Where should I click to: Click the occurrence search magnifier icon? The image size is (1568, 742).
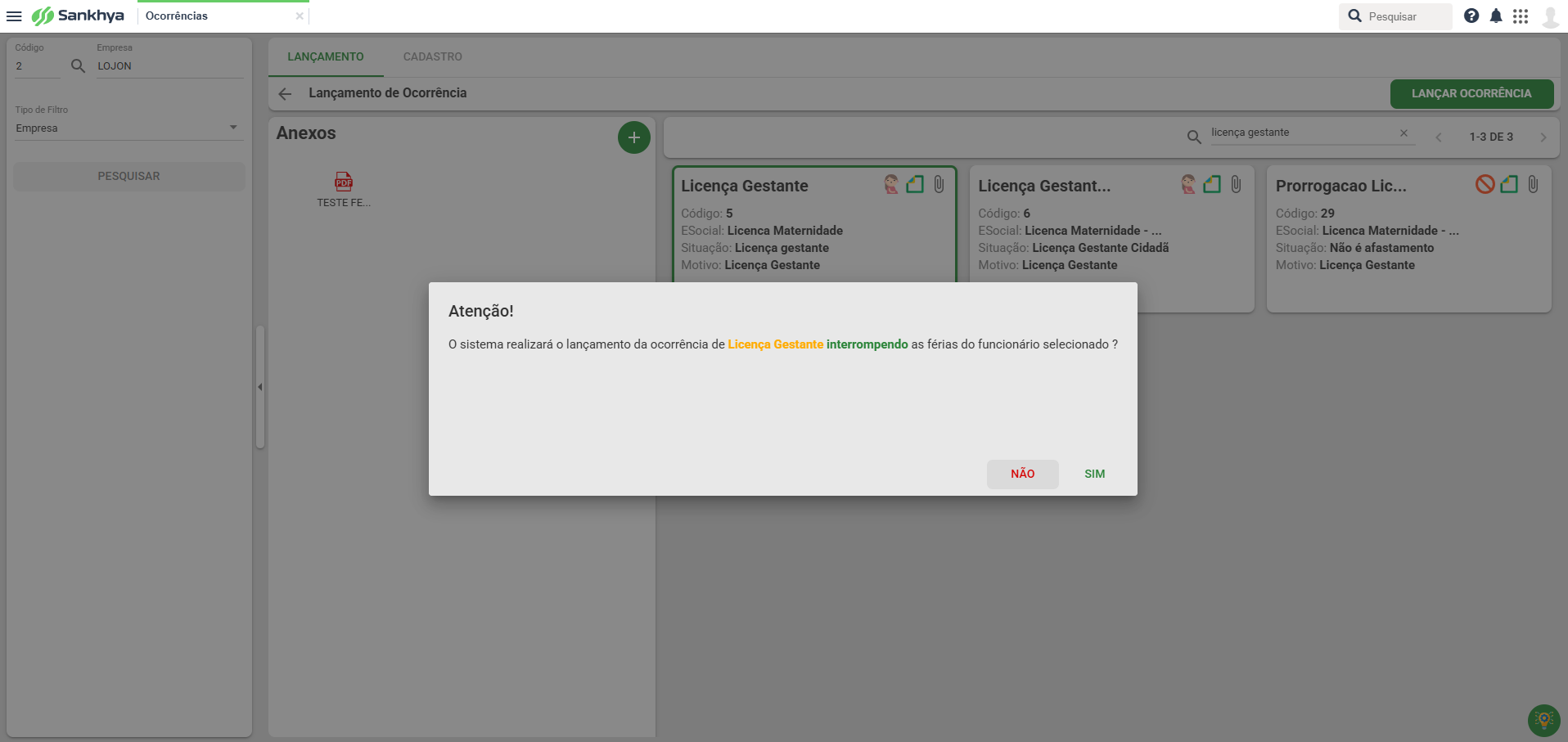[1194, 137]
